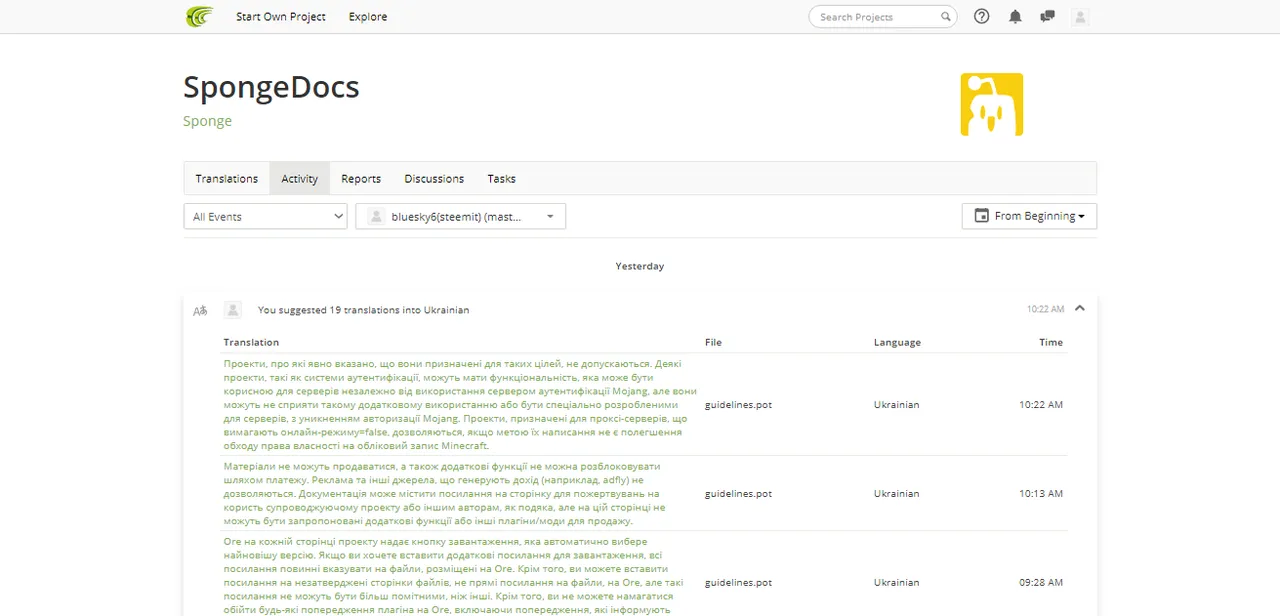Open the notifications bell icon
This screenshot has width=1280, height=616.
click(1015, 16)
